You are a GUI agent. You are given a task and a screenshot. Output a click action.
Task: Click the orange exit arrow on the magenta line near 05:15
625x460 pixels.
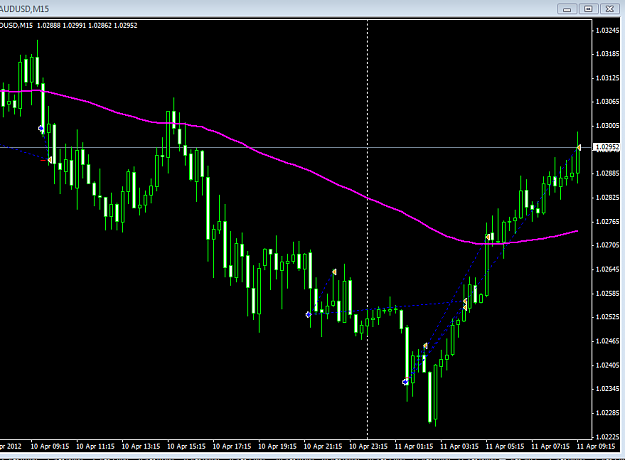pos(487,237)
